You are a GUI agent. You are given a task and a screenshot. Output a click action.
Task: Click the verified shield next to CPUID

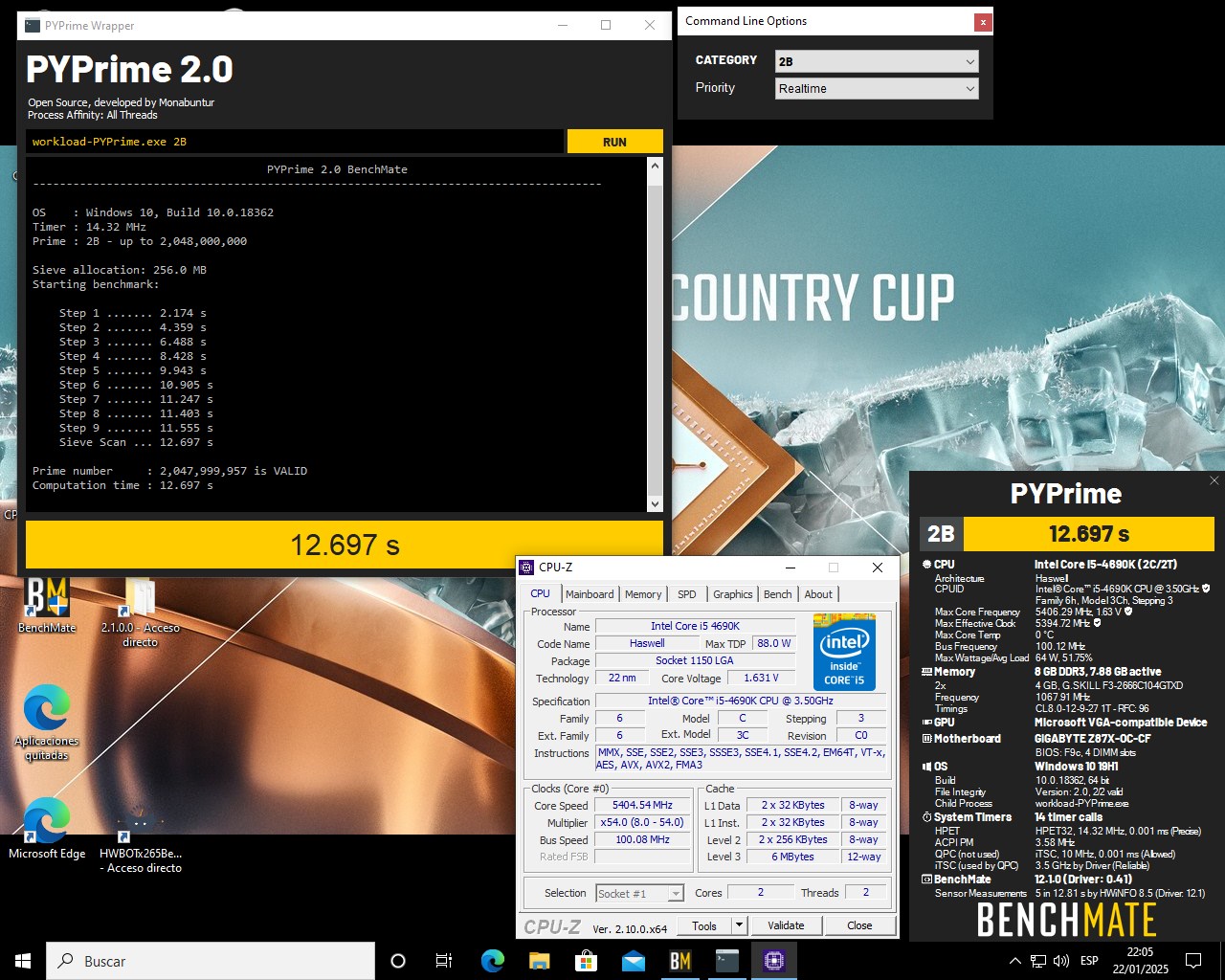coord(1206,589)
